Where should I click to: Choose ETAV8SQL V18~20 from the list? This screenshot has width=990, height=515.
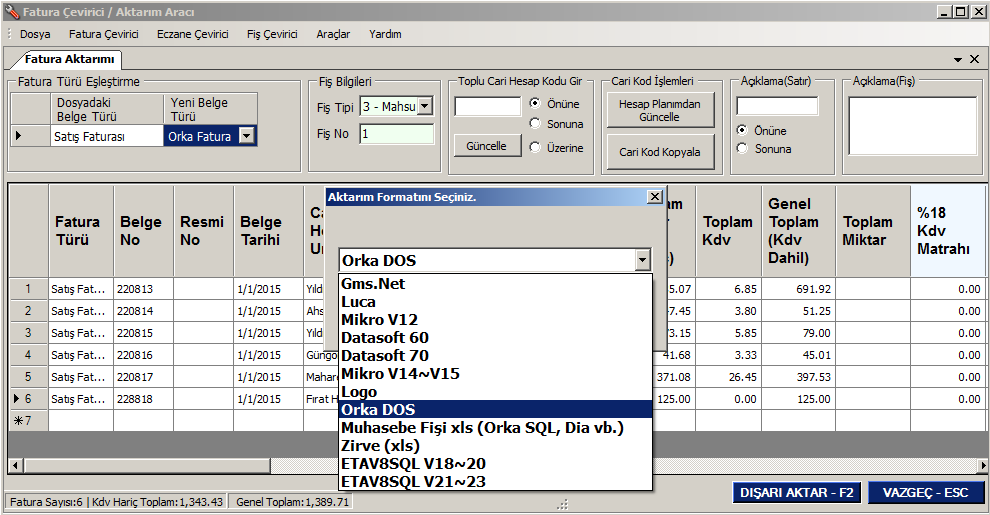tap(496, 464)
